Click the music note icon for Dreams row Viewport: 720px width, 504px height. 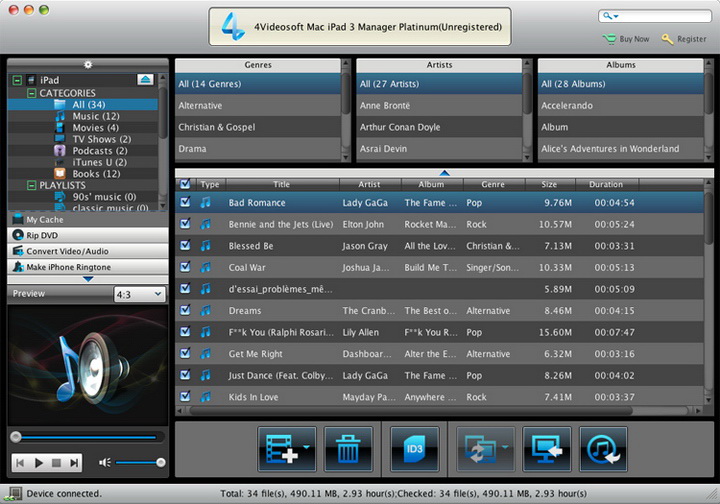point(205,310)
